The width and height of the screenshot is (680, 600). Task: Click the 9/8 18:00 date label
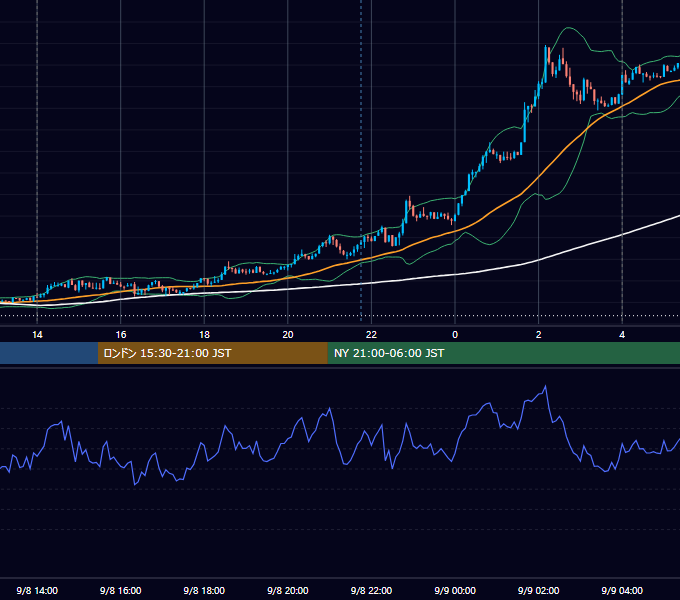point(204,590)
